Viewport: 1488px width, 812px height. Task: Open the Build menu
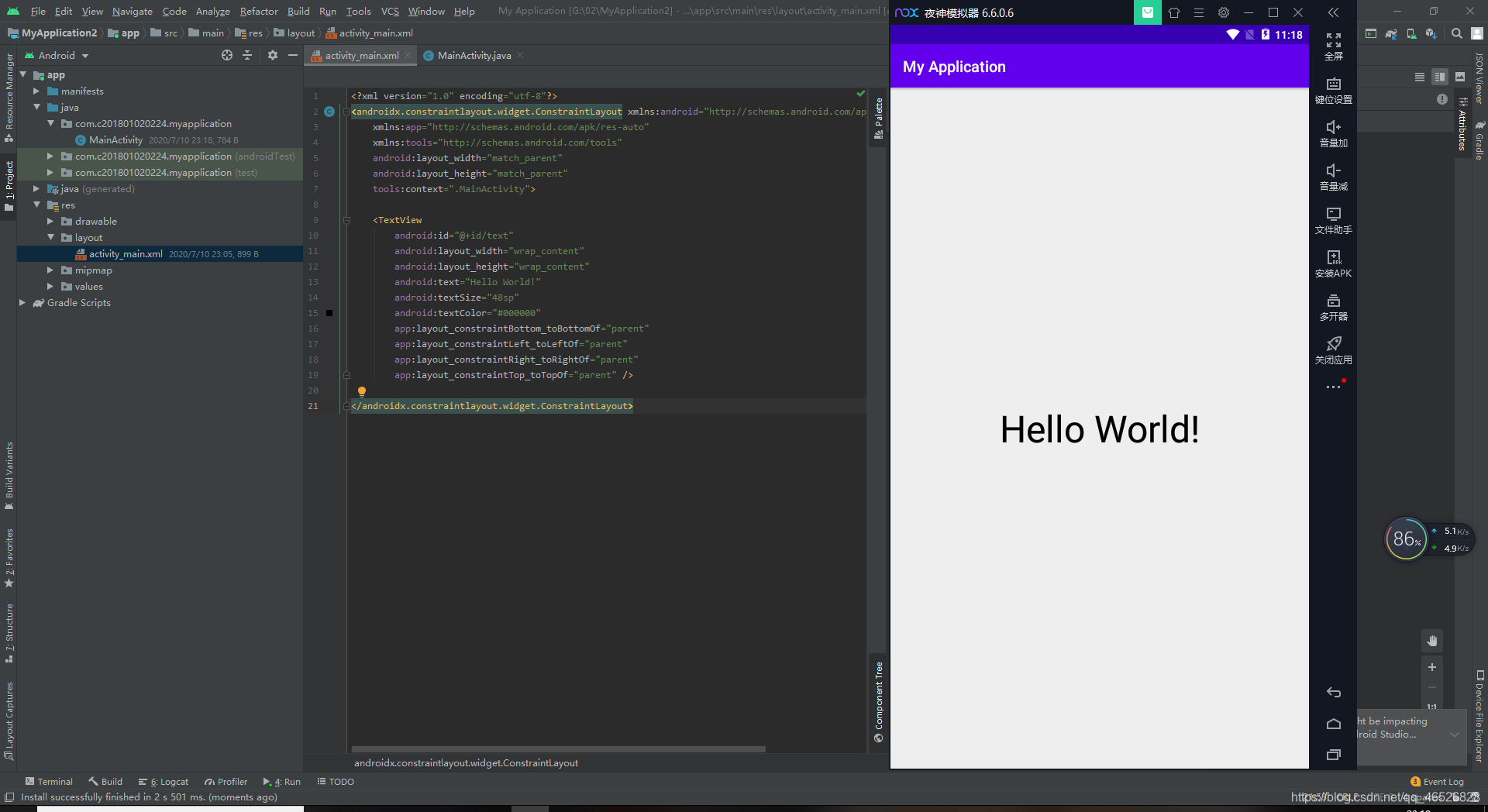pos(298,12)
